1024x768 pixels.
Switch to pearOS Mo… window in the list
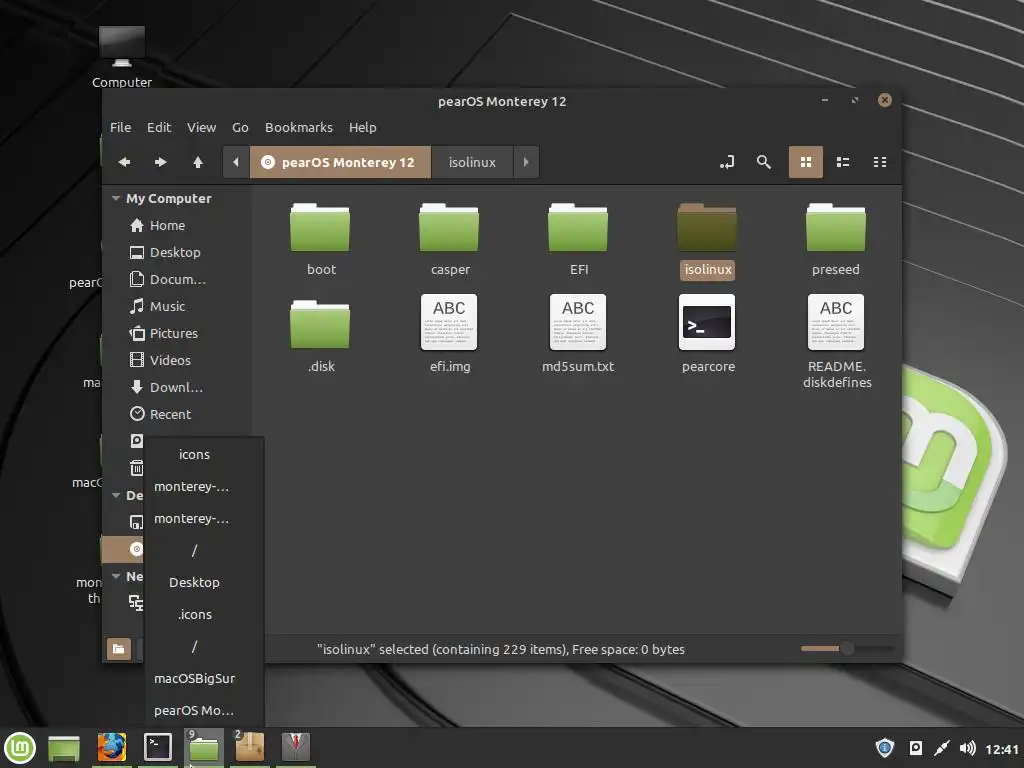pyautogui.click(x=194, y=711)
